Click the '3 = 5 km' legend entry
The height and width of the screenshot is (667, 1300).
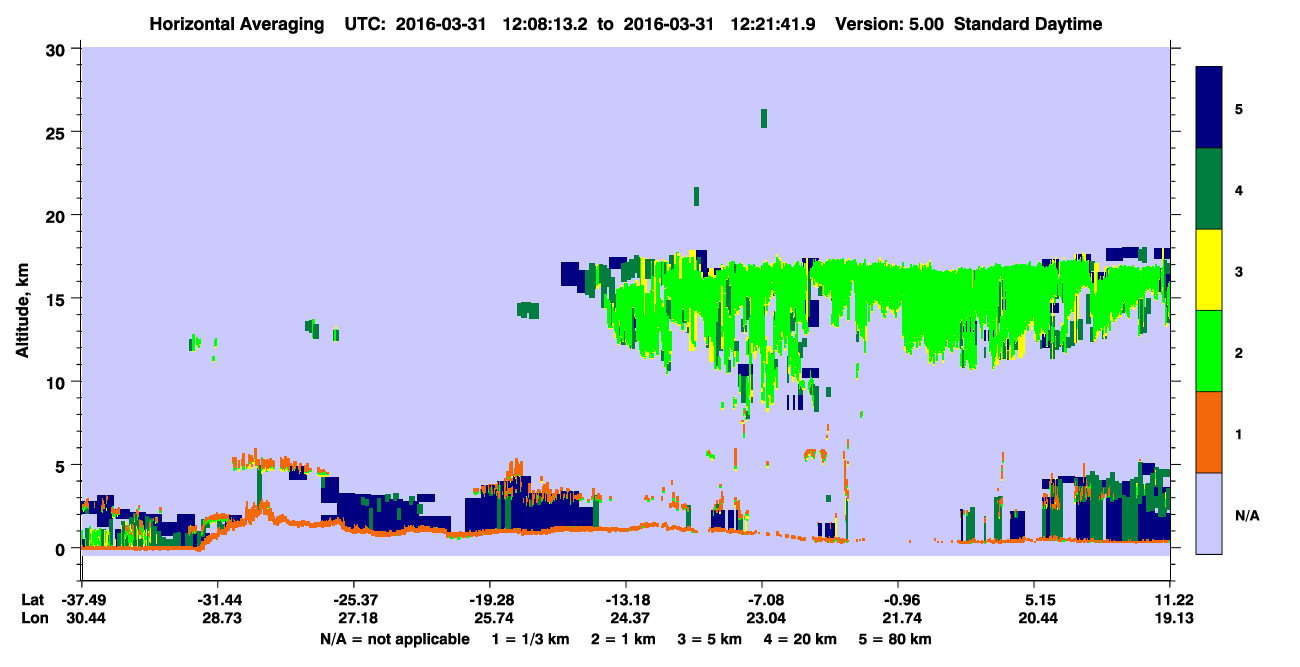click(710, 639)
